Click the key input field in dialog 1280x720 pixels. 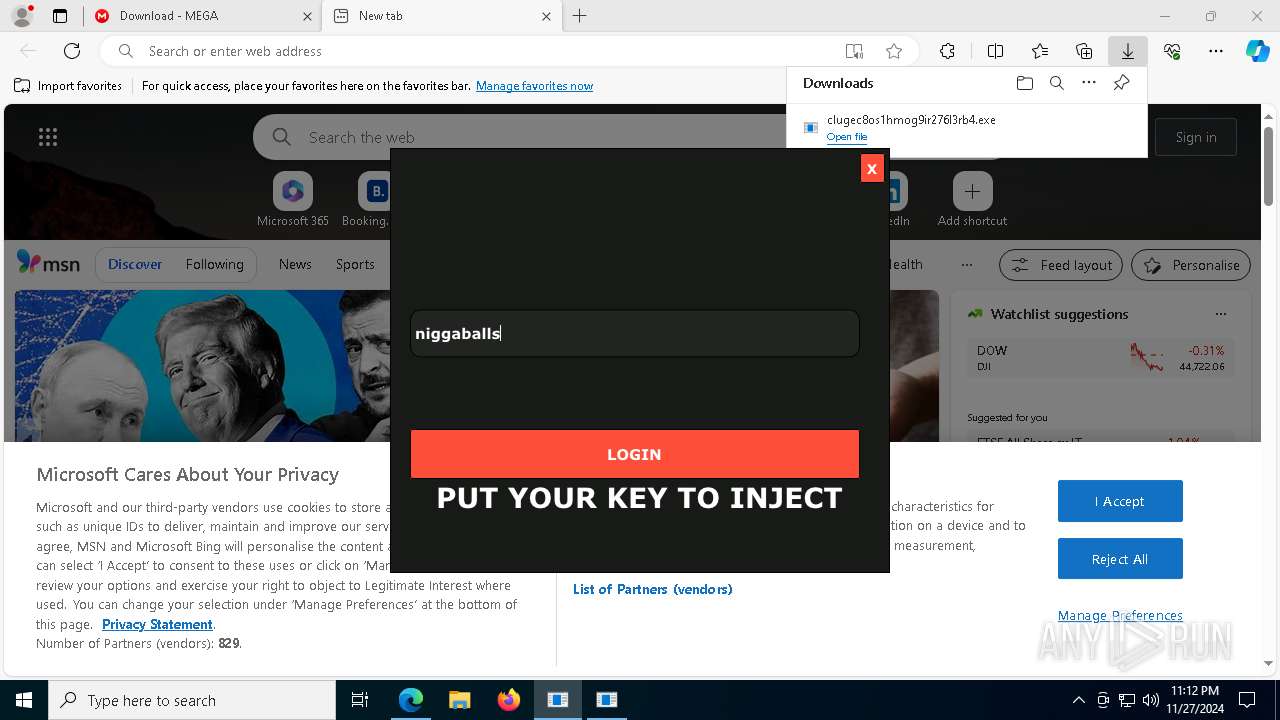634,333
